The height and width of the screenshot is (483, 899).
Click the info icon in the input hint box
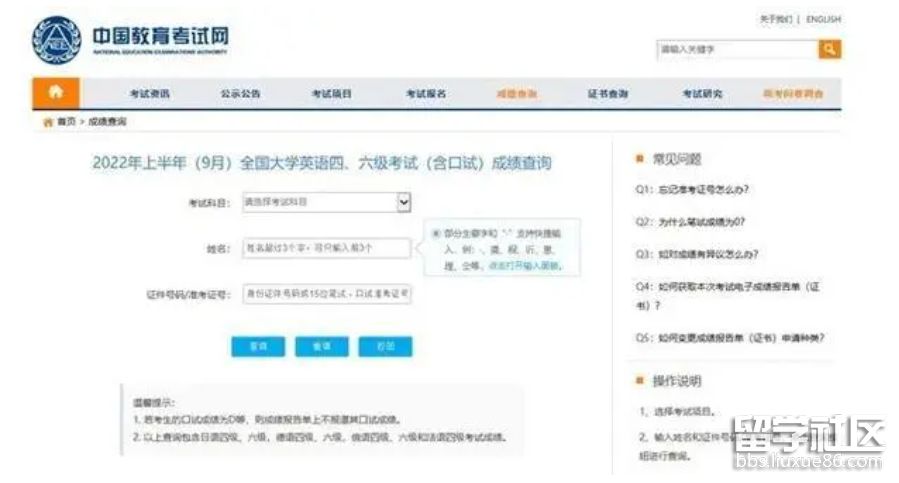click(x=437, y=233)
